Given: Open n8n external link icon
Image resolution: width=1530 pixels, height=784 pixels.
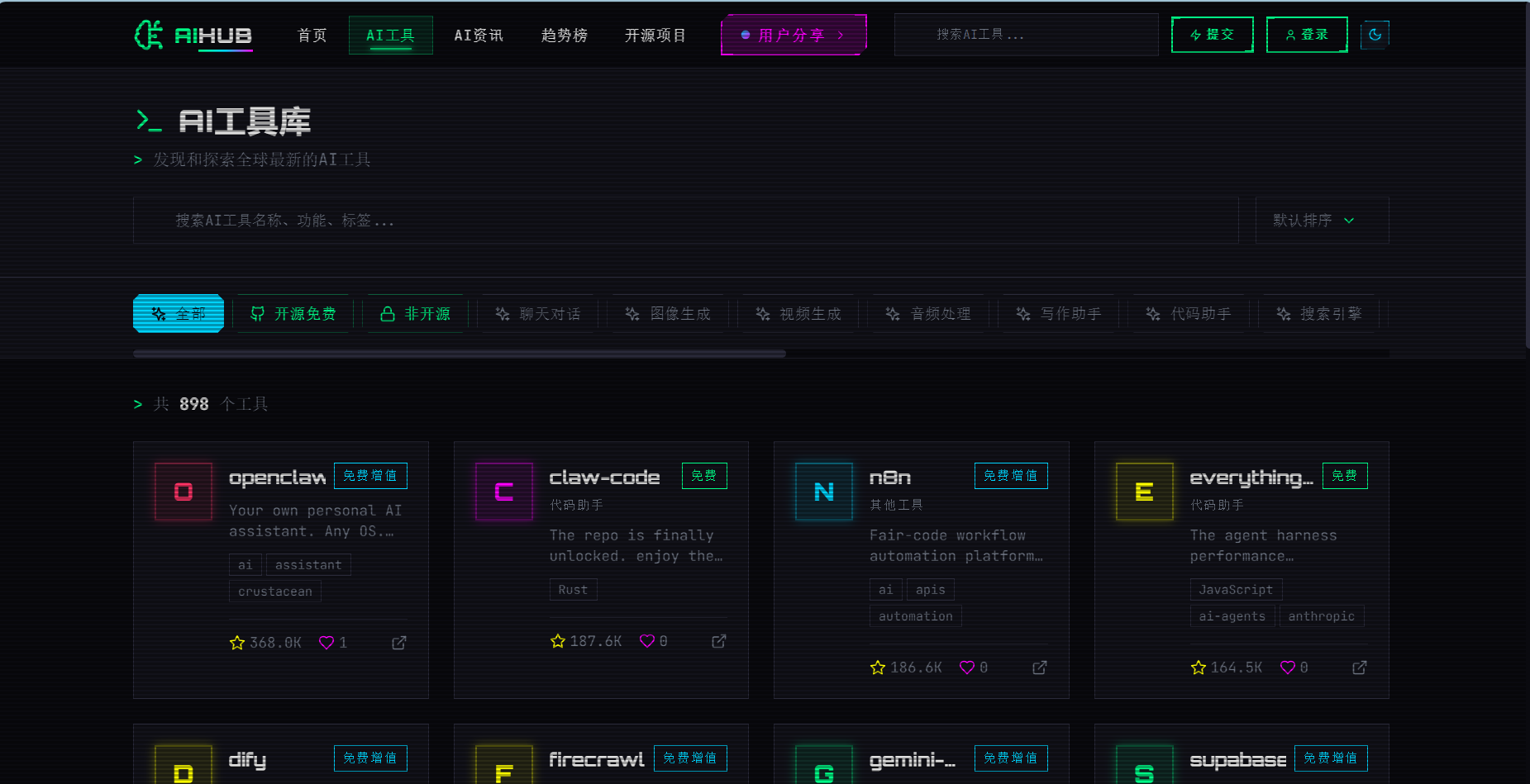Looking at the screenshot, I should [x=1040, y=668].
